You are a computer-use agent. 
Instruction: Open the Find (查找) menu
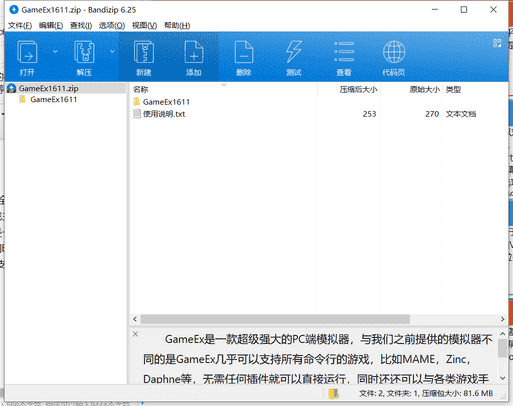click(81, 26)
